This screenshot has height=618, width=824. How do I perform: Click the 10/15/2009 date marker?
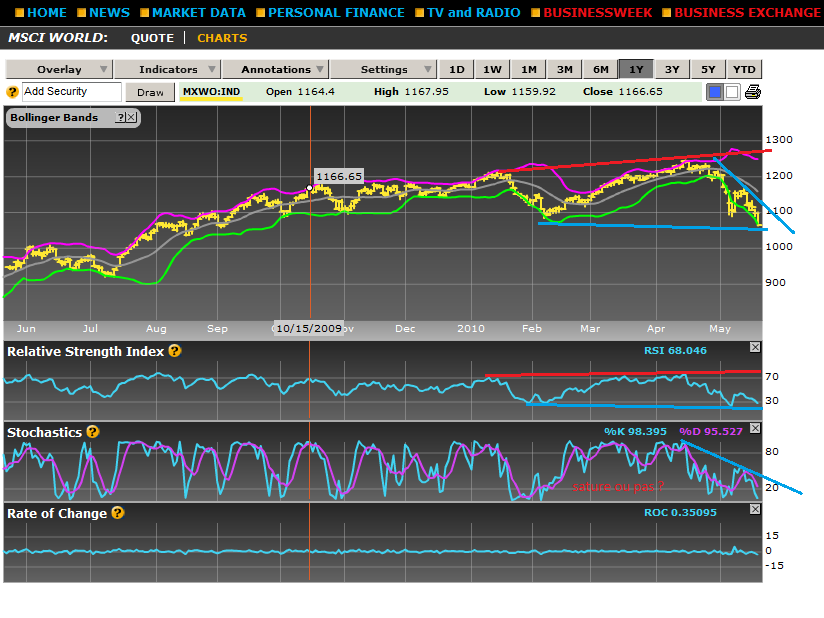click(309, 328)
